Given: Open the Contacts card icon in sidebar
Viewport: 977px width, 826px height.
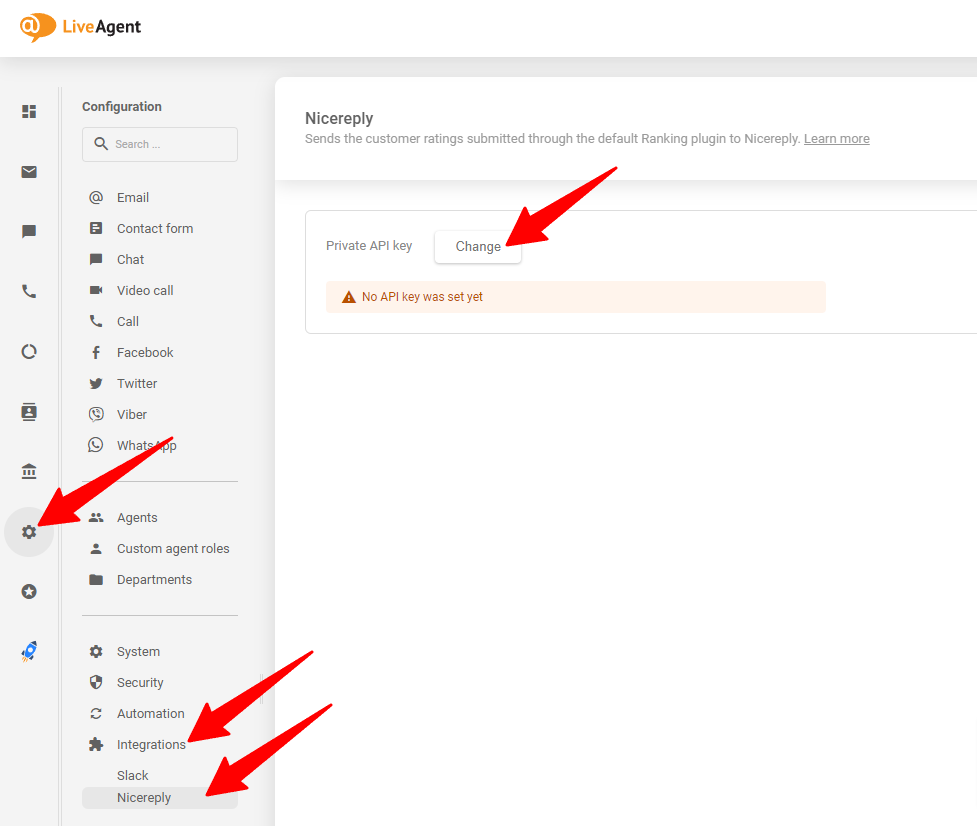Looking at the screenshot, I should [x=28, y=411].
